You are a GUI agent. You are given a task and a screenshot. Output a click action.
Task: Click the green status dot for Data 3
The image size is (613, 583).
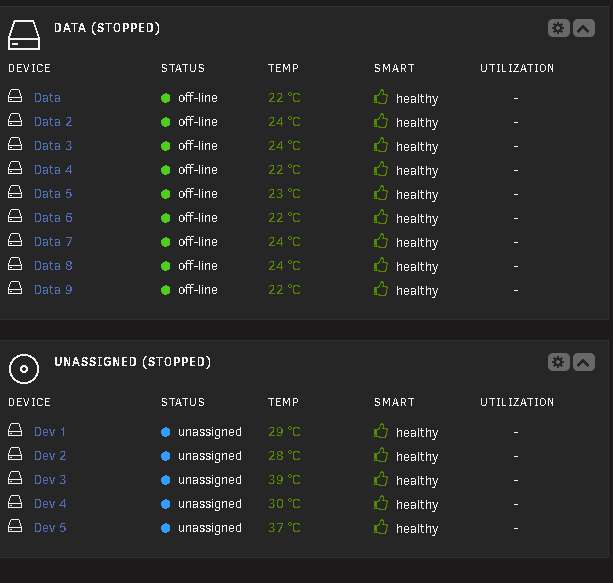(x=166, y=146)
